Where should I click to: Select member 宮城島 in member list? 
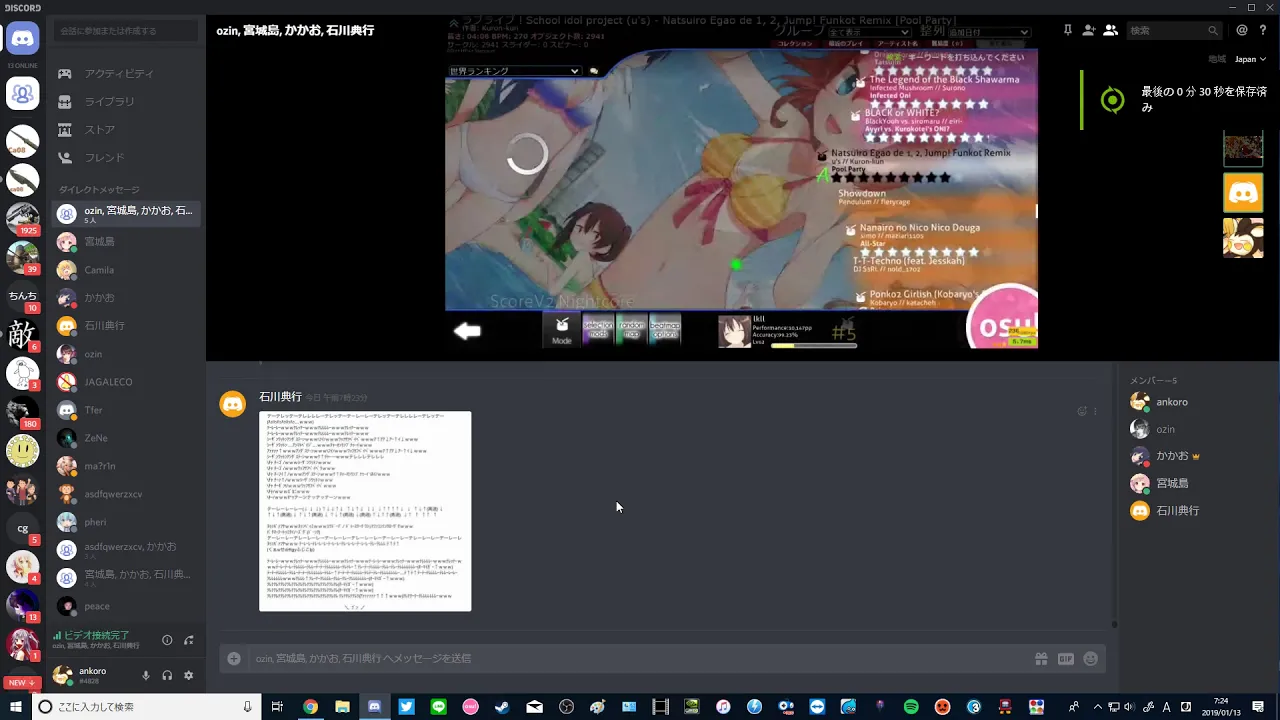tap(1195, 483)
